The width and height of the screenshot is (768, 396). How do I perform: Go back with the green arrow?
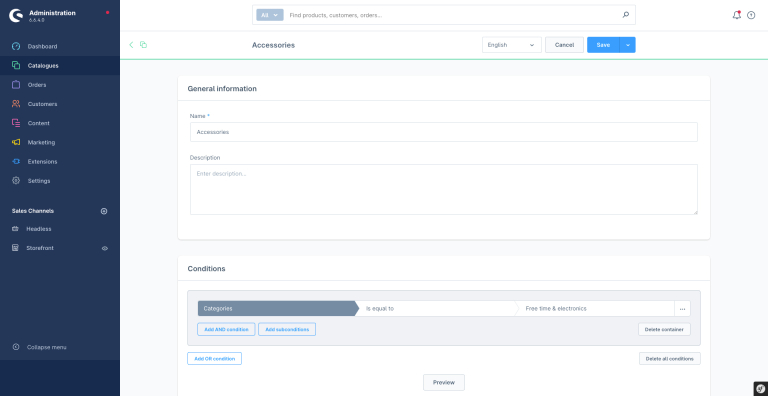tap(131, 45)
